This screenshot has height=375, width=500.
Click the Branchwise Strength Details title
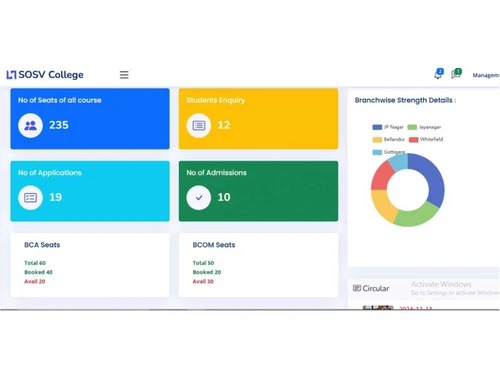(403, 100)
